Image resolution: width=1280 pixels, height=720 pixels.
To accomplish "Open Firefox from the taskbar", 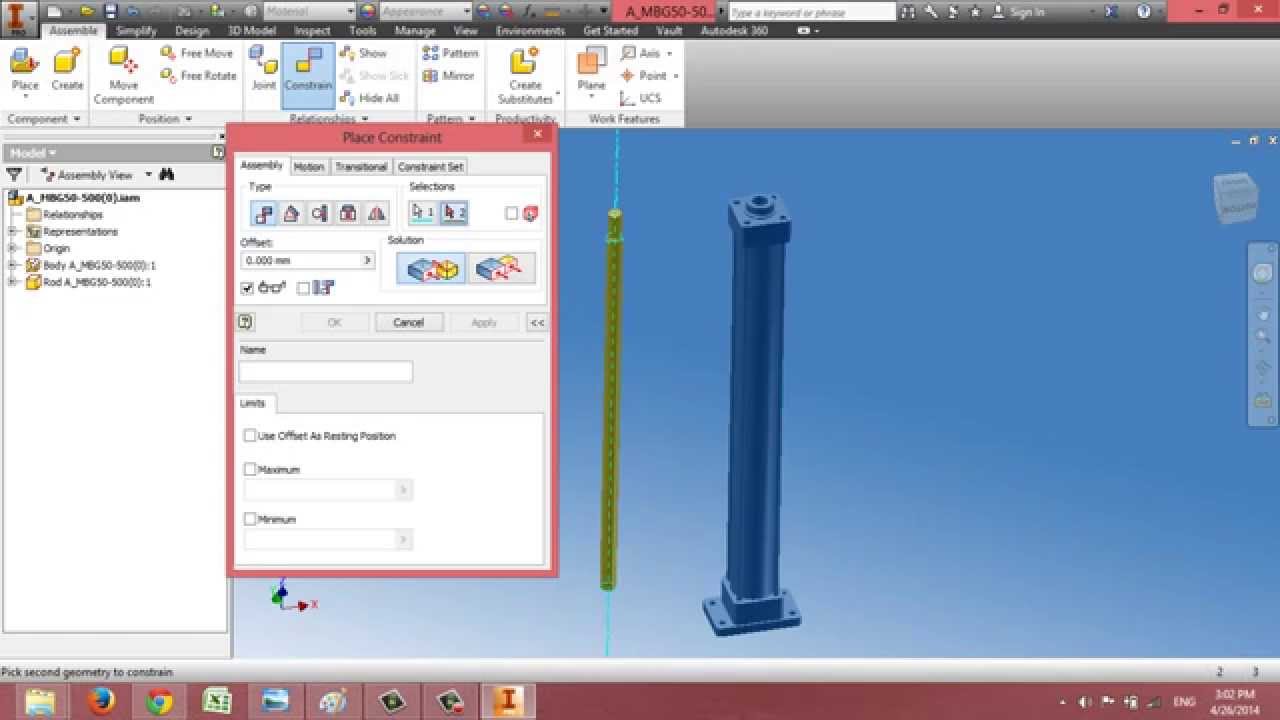I will pos(100,702).
